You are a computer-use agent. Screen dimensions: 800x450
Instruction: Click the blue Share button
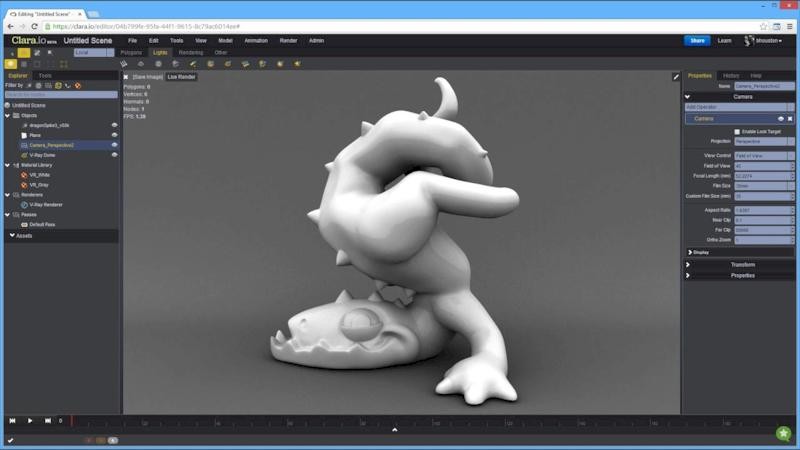[697, 41]
